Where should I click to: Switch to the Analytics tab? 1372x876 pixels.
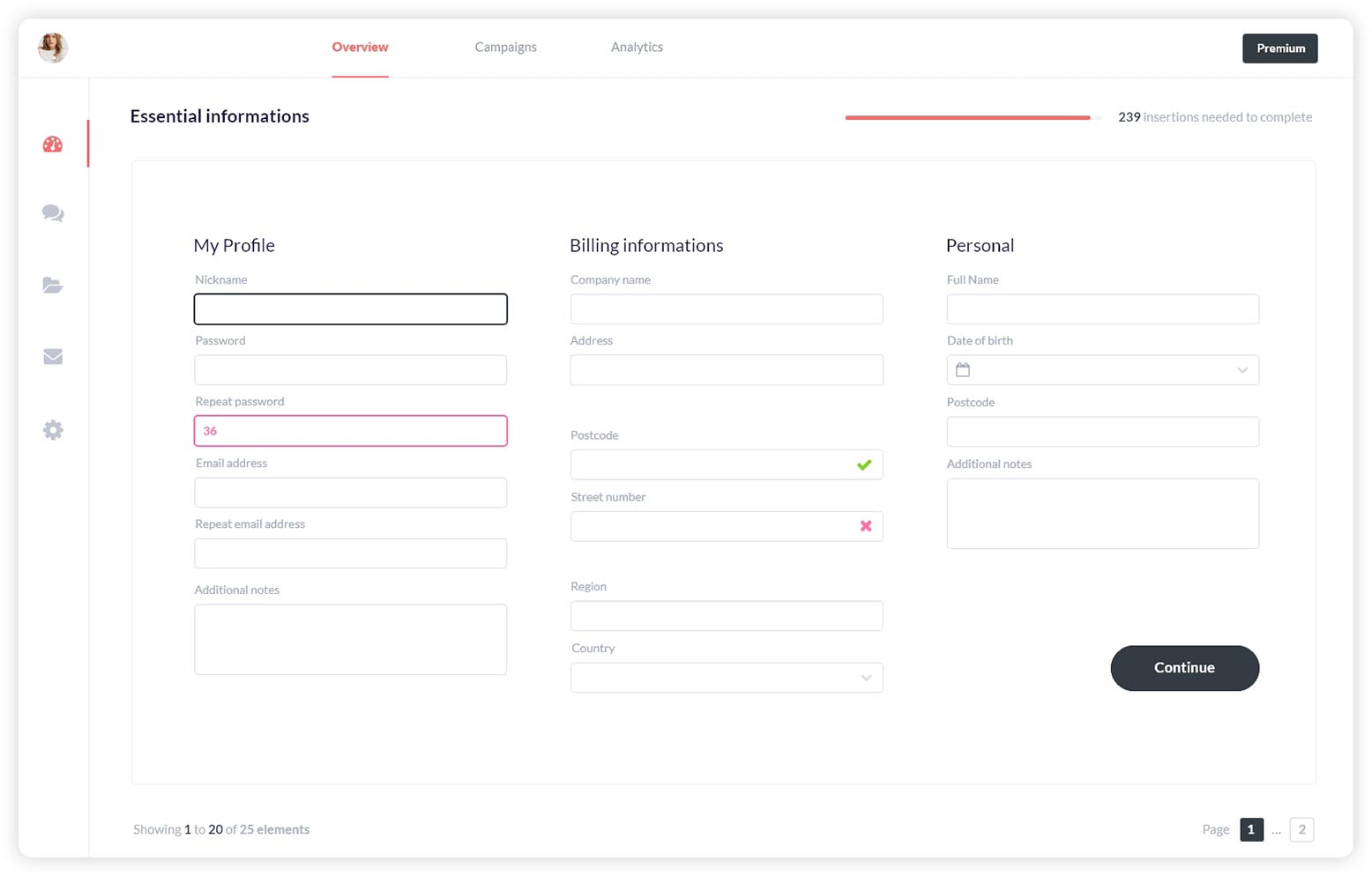click(637, 48)
